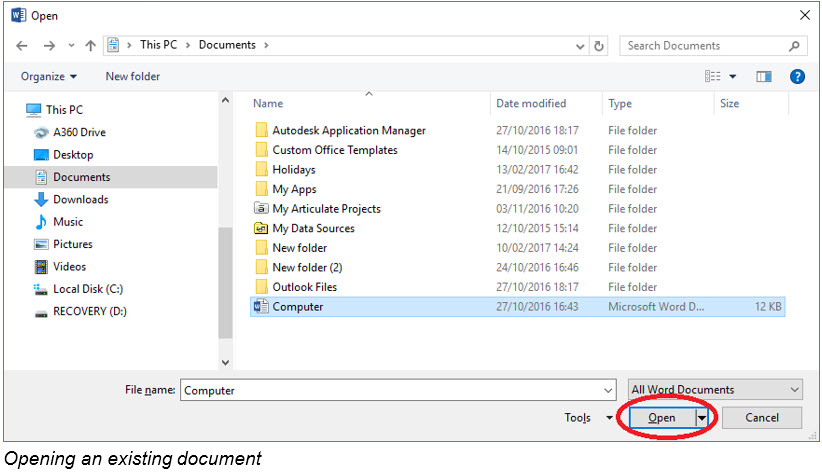Select RECOVERY (D:) drive in sidebar
This screenshot has height=474, width=822.
coord(80,311)
